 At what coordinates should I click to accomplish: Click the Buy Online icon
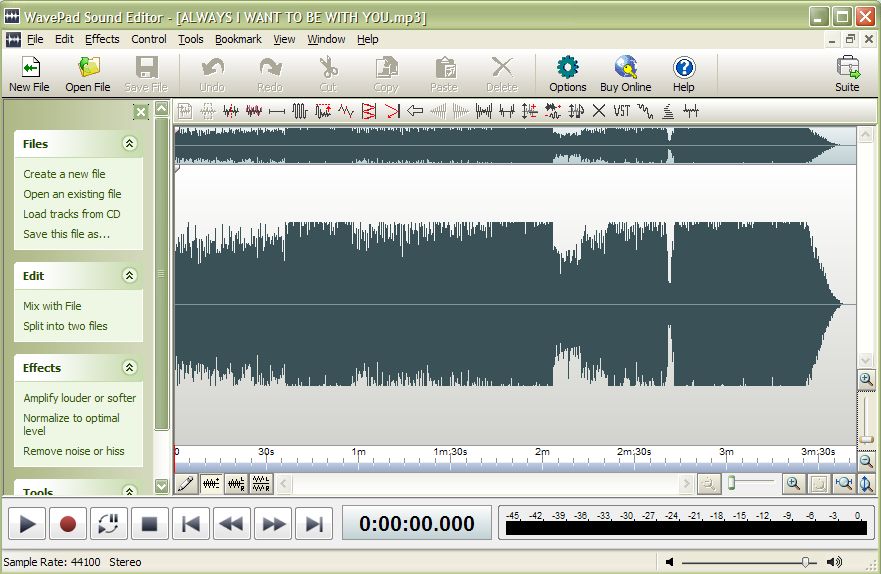[x=625, y=74]
